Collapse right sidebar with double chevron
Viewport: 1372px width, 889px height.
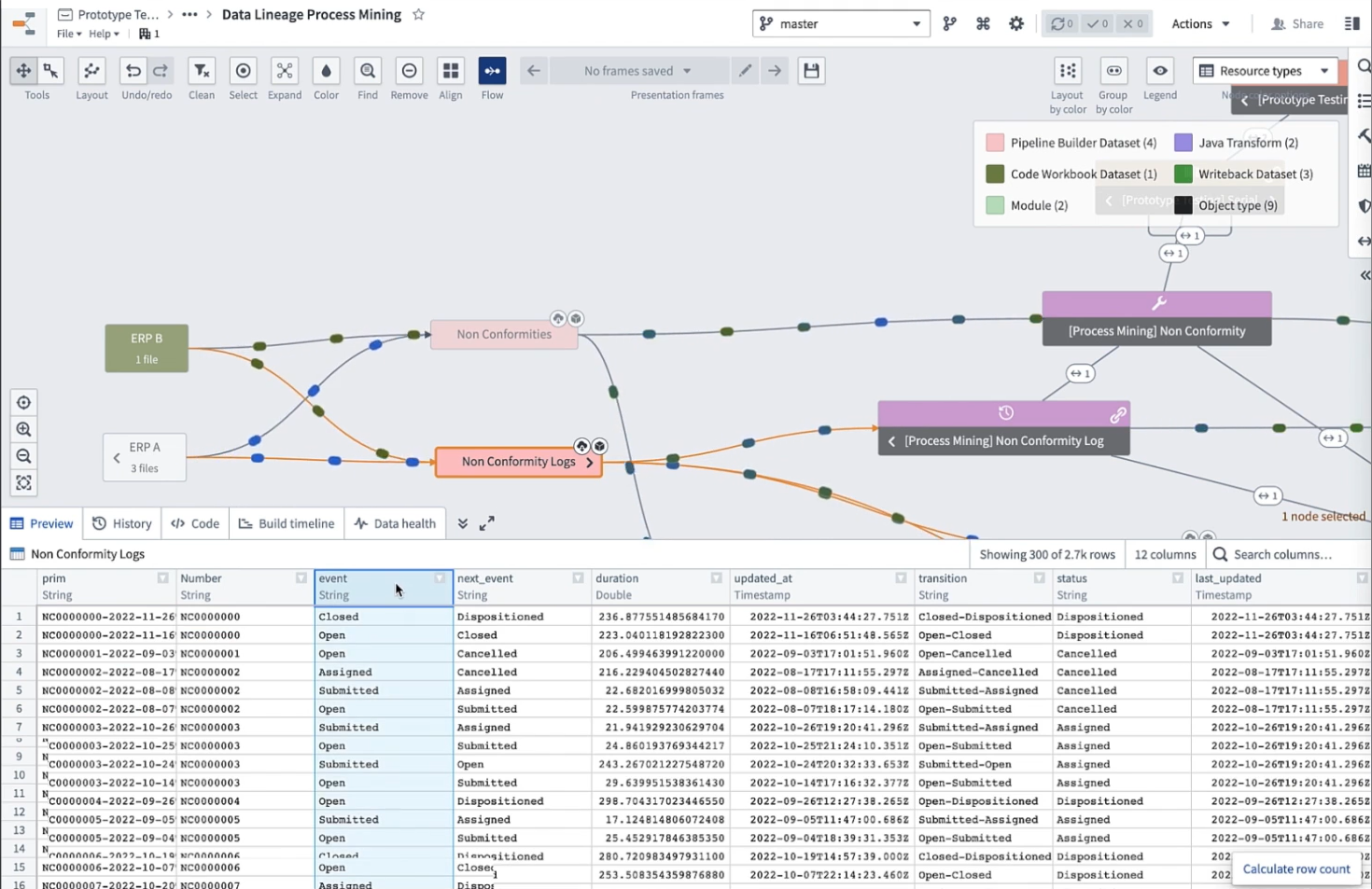pos(1365,275)
